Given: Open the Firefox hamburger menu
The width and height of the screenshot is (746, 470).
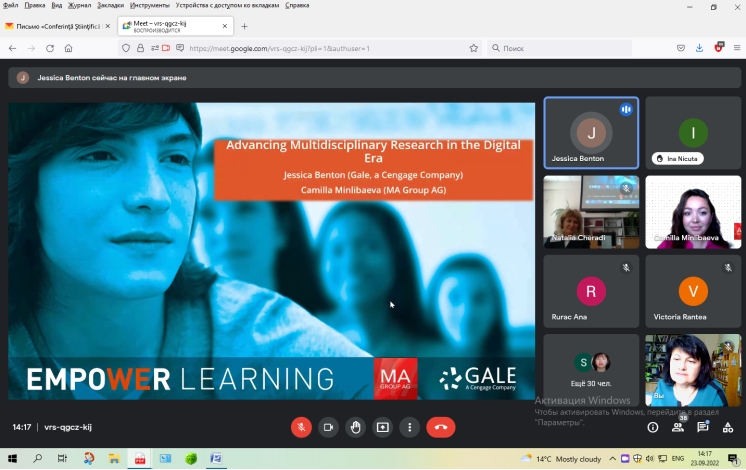Looking at the screenshot, I should click(x=736, y=48).
